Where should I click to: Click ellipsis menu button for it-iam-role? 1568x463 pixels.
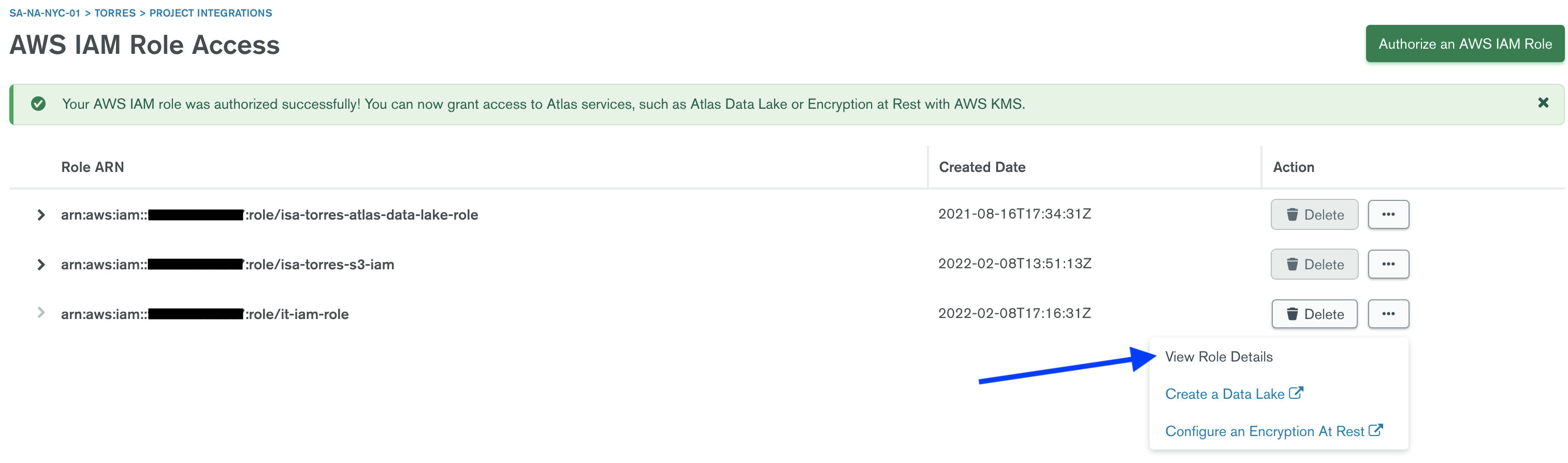pos(1388,314)
